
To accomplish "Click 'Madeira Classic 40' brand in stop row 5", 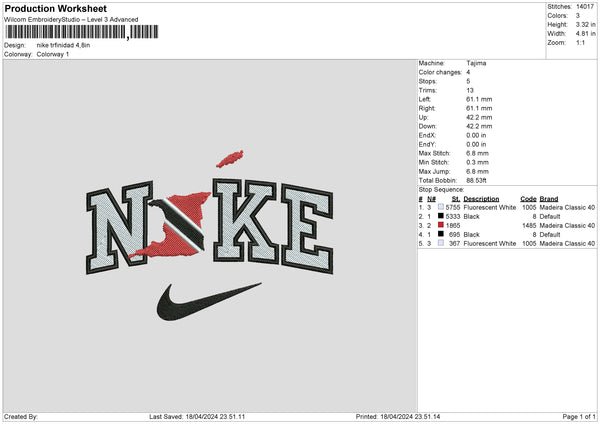I will click(x=567, y=244).
